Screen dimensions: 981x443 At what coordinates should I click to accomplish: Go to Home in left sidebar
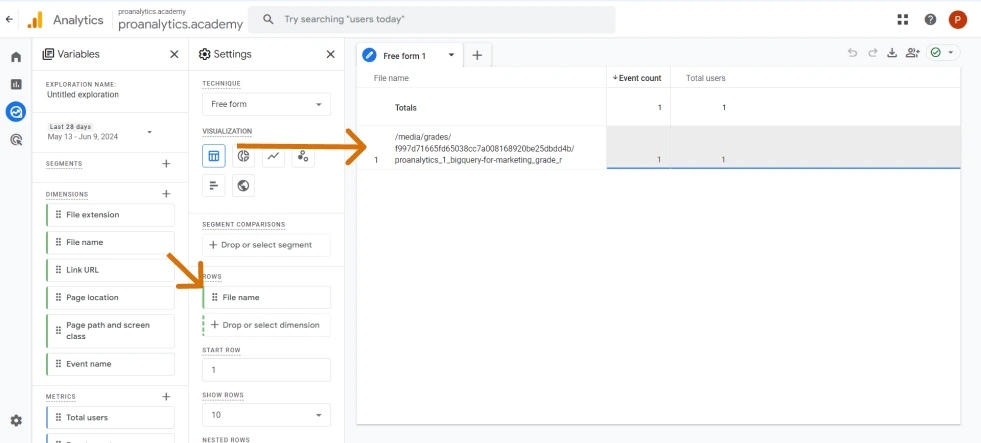[16, 57]
